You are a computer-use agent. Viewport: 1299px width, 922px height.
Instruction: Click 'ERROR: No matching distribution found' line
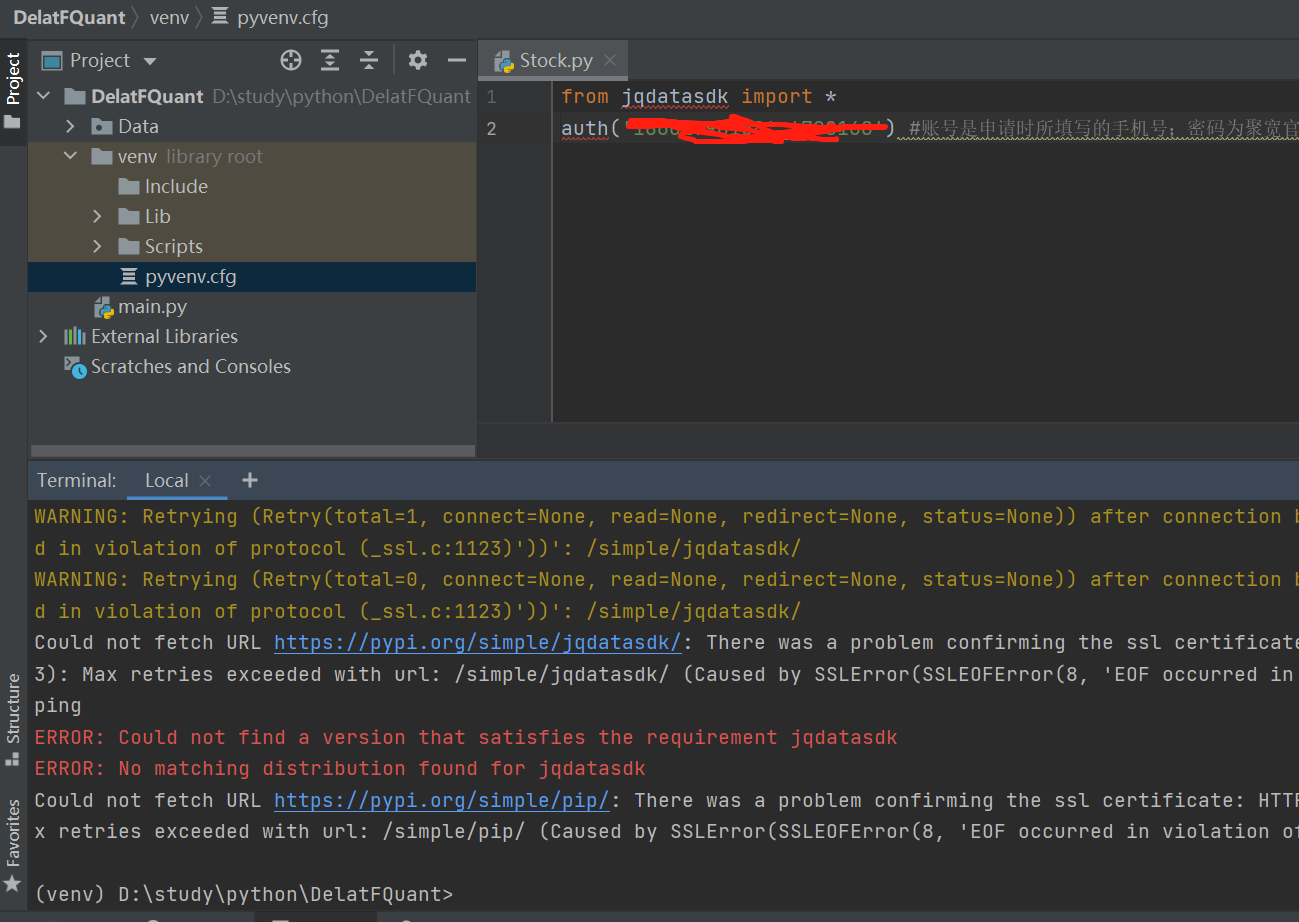pyautogui.click(x=340, y=769)
